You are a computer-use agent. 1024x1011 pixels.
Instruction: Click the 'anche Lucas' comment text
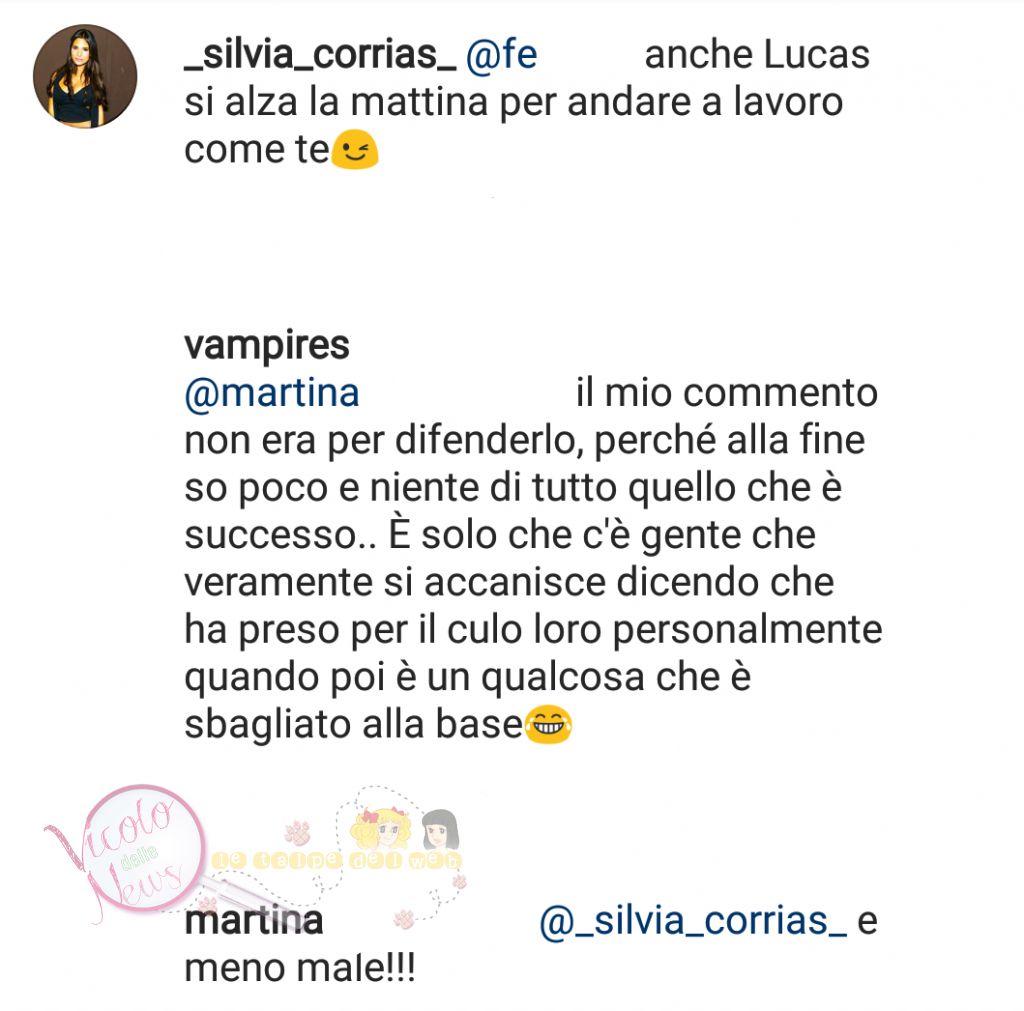pos(757,54)
